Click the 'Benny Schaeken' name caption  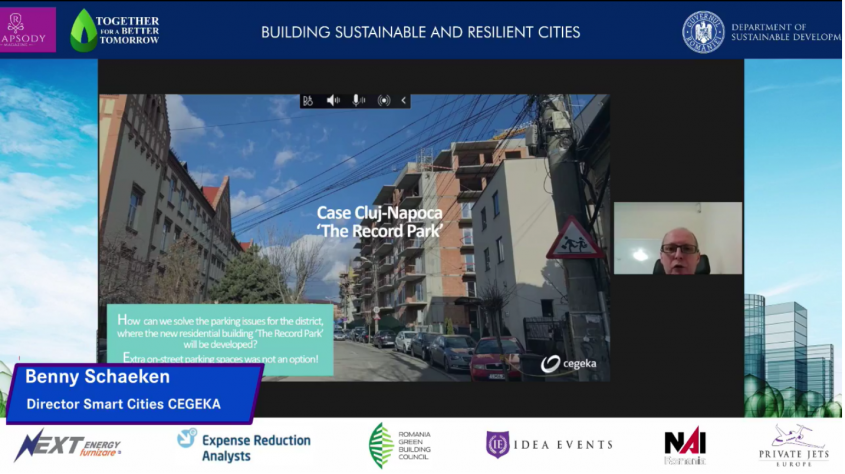pyautogui.click(x=98, y=377)
